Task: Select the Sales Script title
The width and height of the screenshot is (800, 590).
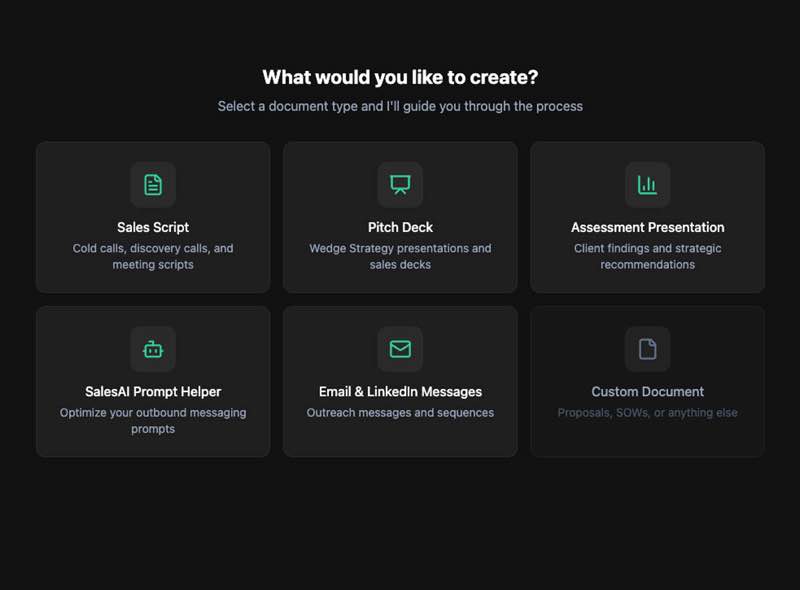Action: tap(153, 227)
